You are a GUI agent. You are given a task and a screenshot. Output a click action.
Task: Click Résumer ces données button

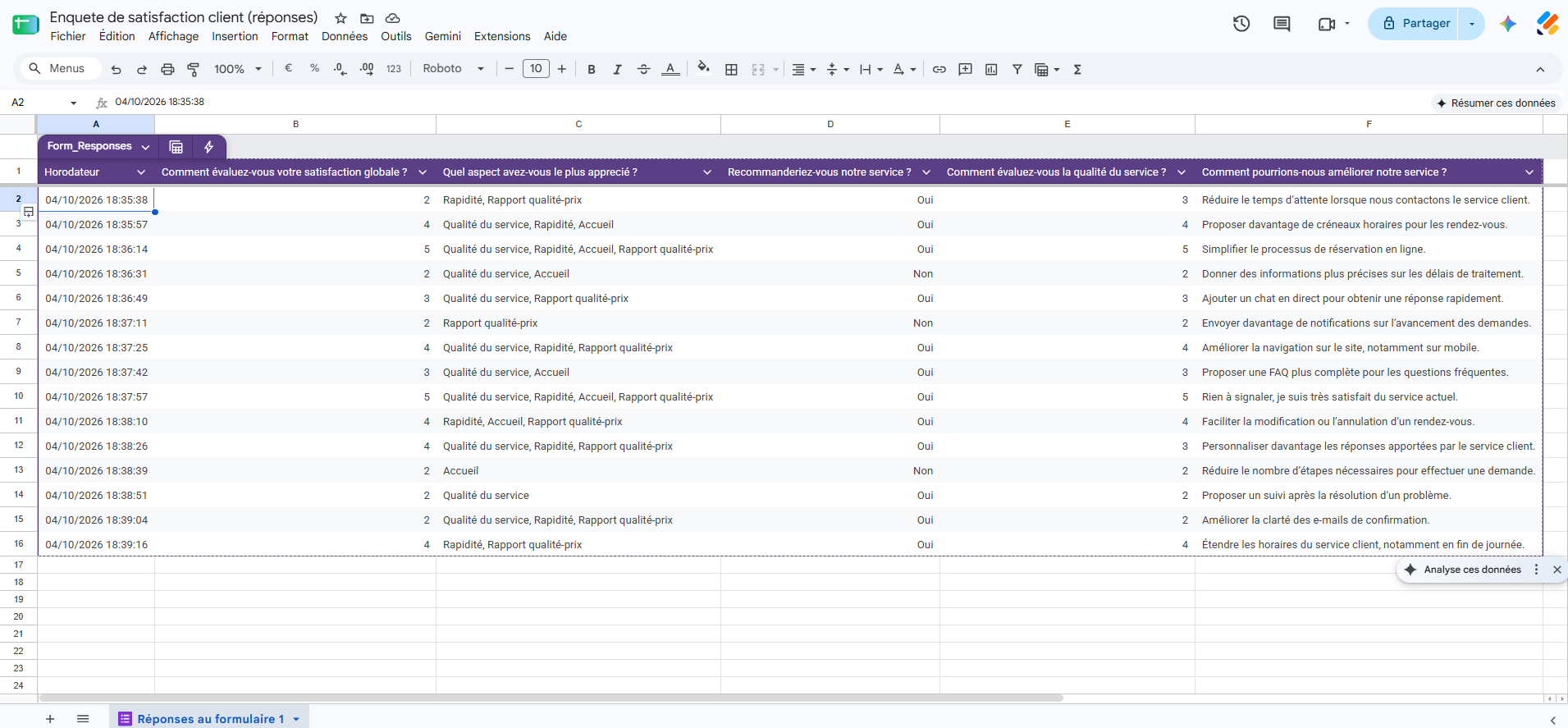coord(1496,103)
